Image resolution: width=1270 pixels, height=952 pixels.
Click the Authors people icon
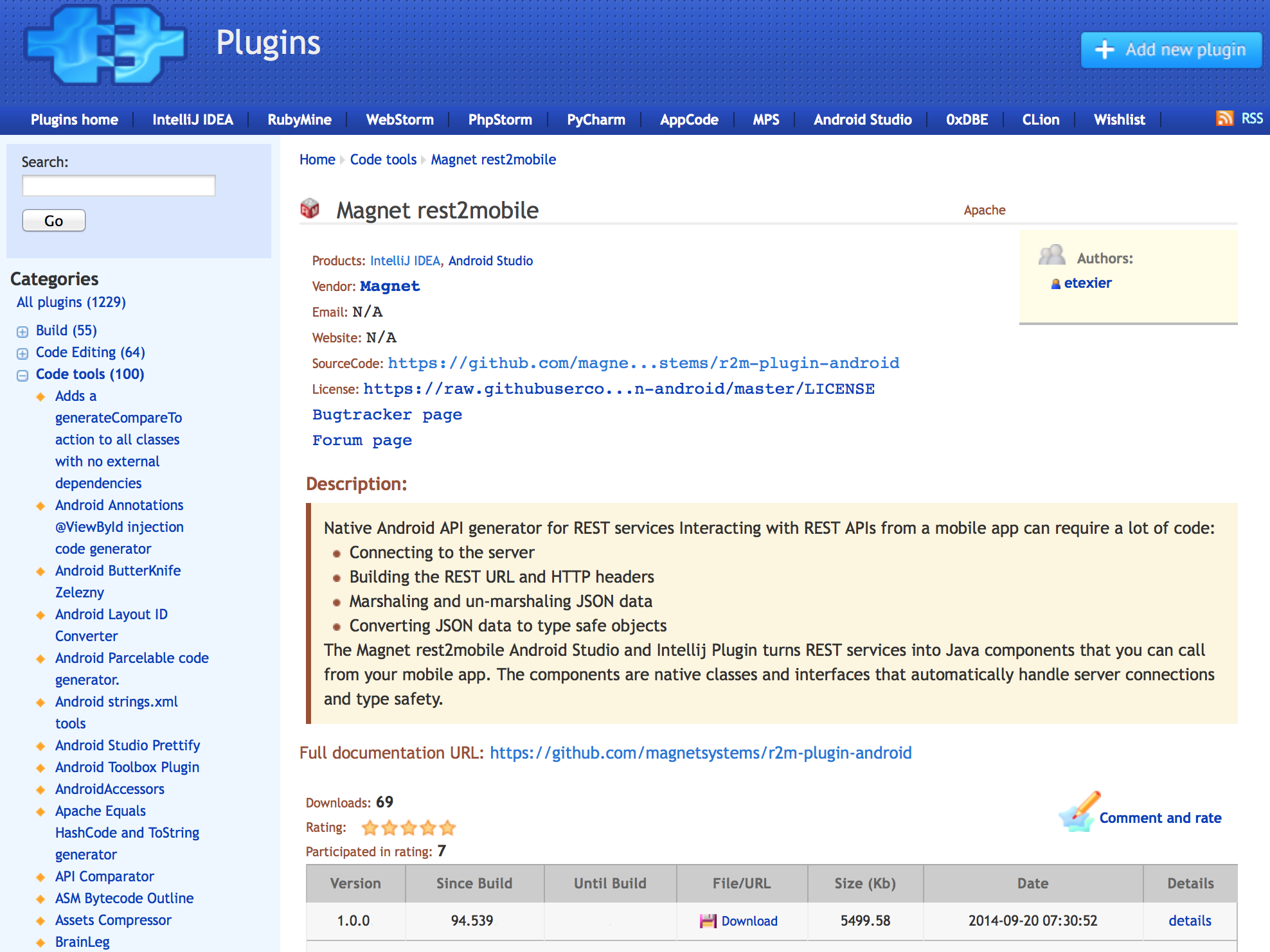pyautogui.click(x=1052, y=255)
